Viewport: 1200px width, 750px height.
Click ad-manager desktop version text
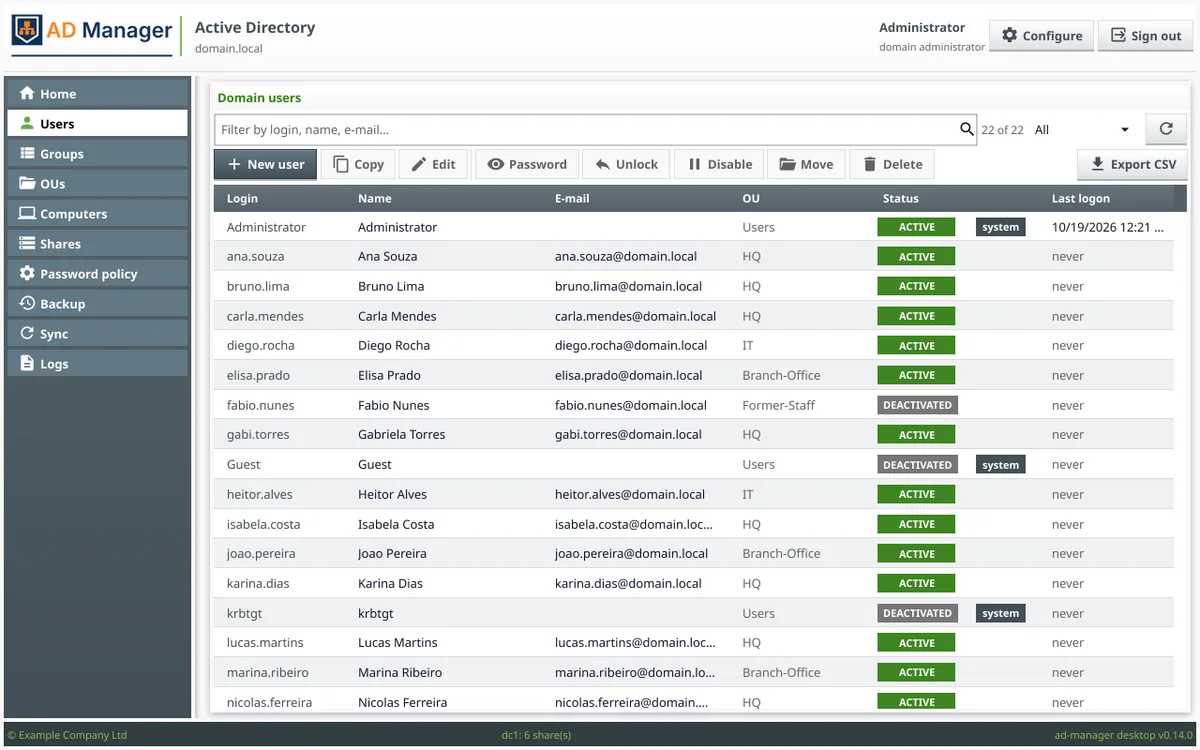1123,735
